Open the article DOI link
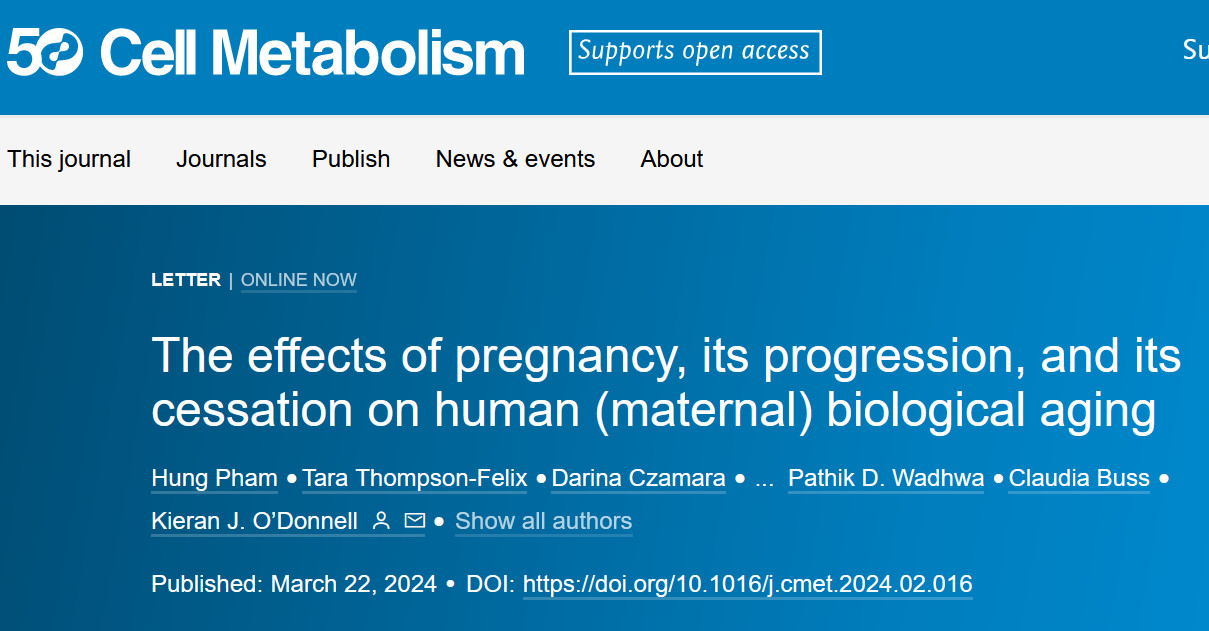Viewport: 1209px width, 631px height. pos(747,584)
